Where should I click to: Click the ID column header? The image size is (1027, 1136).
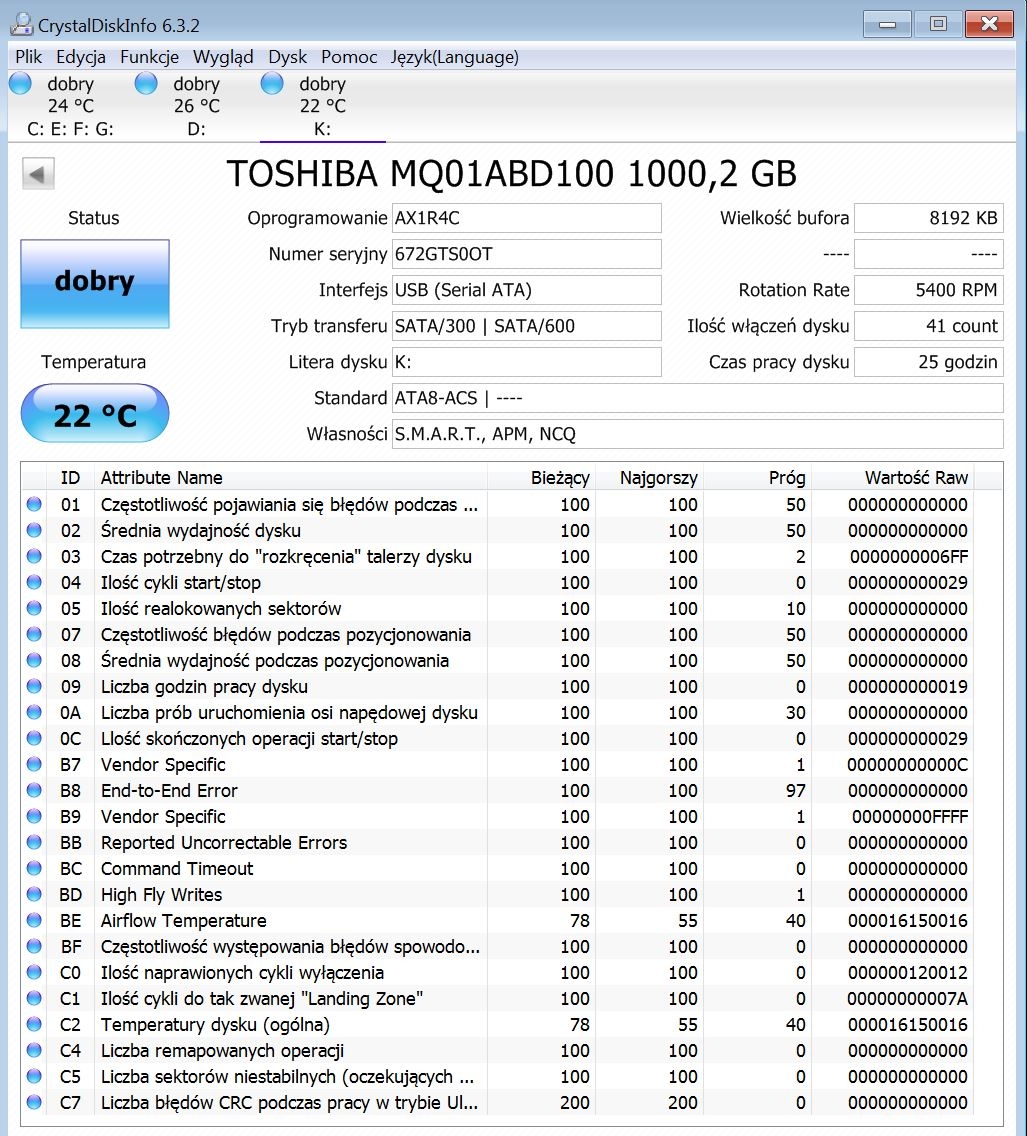point(70,477)
